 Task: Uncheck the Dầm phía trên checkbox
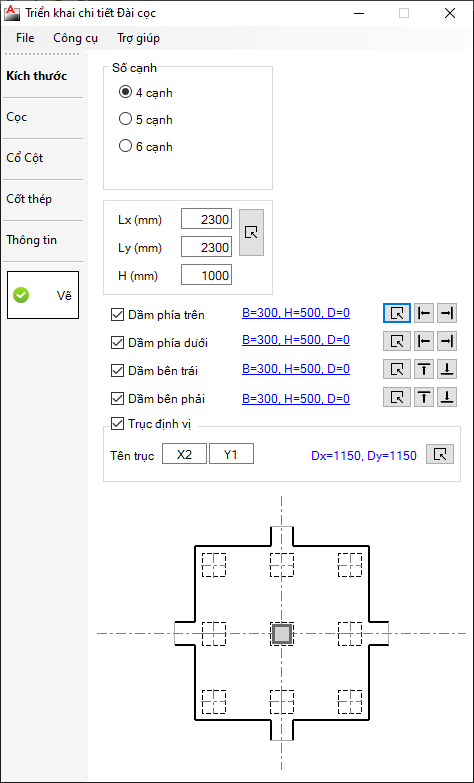(117, 315)
